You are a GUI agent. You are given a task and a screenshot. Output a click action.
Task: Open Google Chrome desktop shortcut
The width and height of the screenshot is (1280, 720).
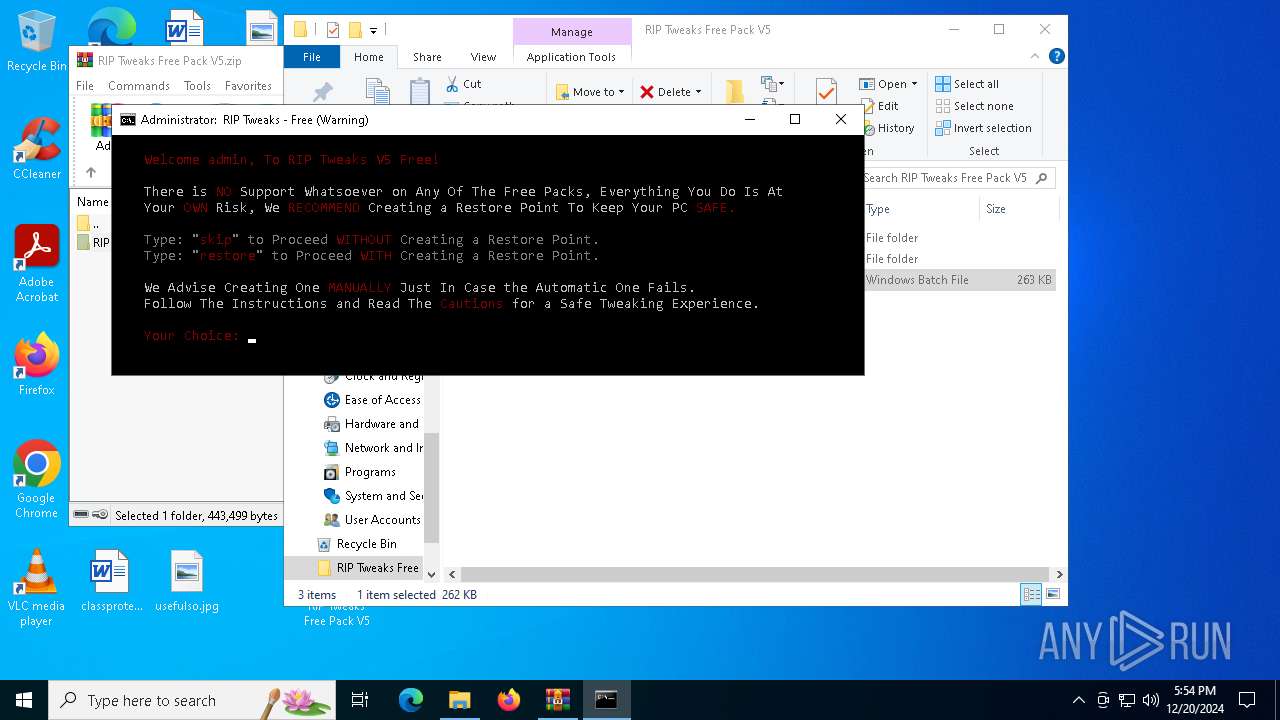(37, 480)
